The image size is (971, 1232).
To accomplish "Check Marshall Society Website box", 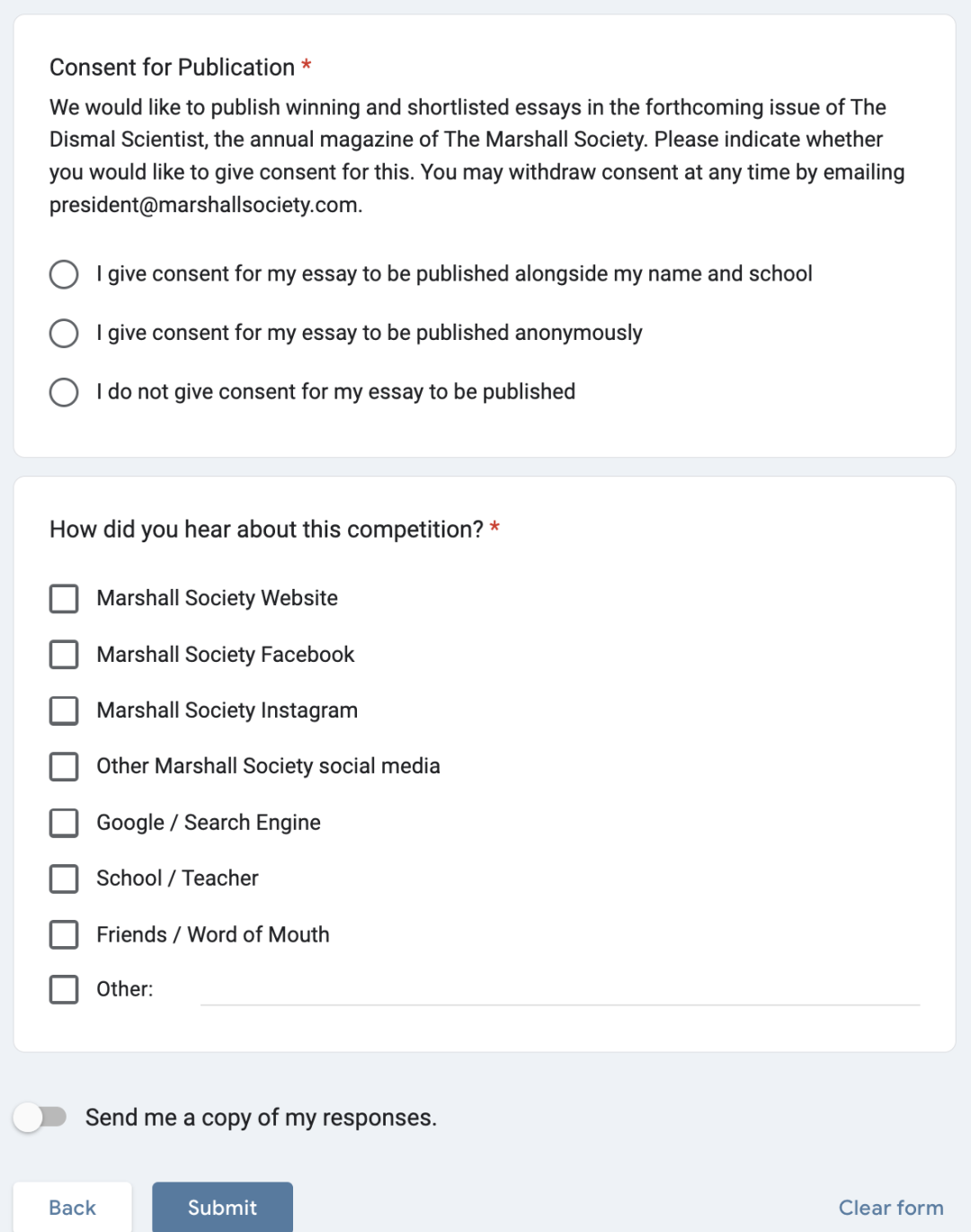I will coord(64,599).
